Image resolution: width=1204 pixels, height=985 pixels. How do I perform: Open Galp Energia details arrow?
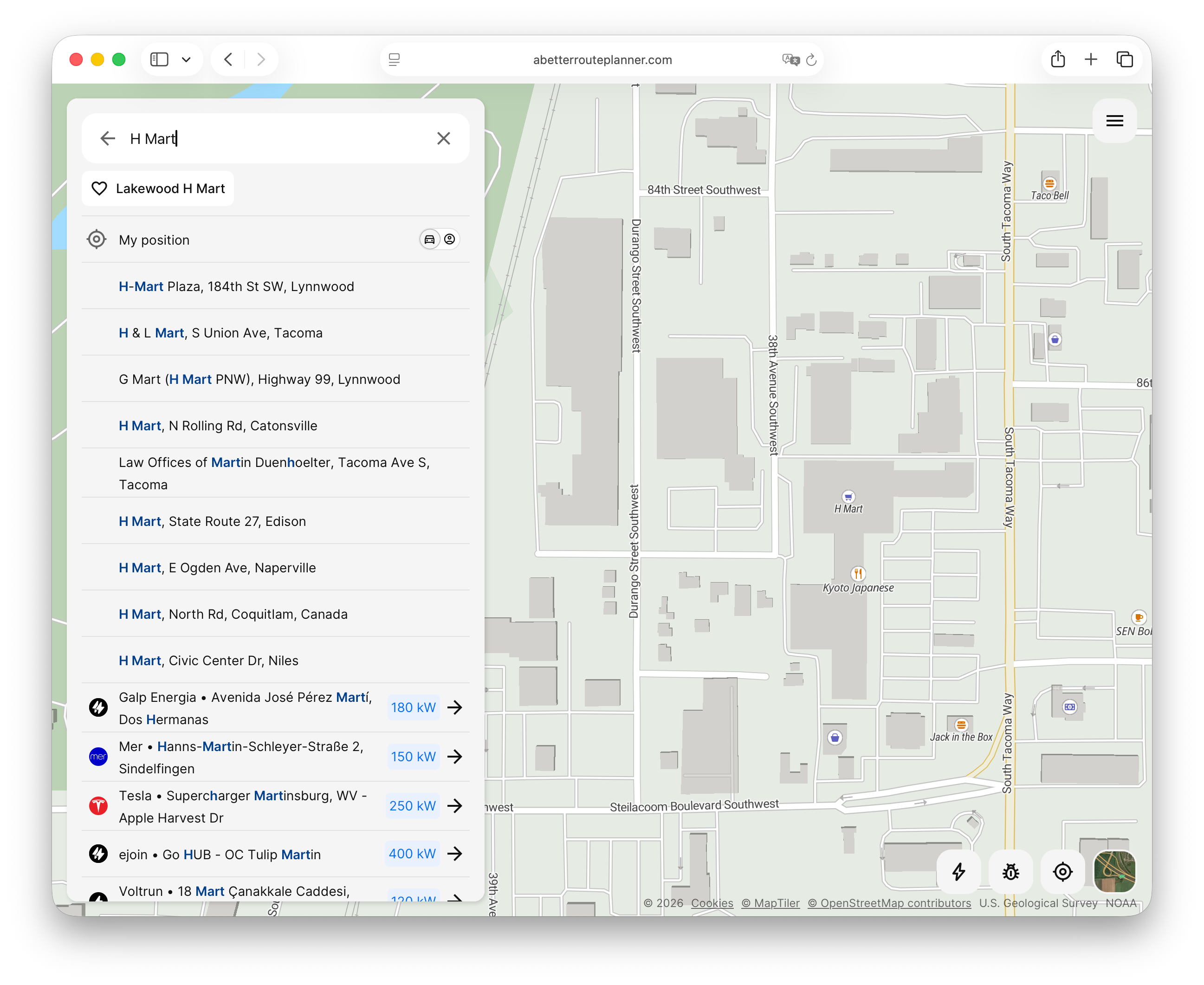[454, 707]
